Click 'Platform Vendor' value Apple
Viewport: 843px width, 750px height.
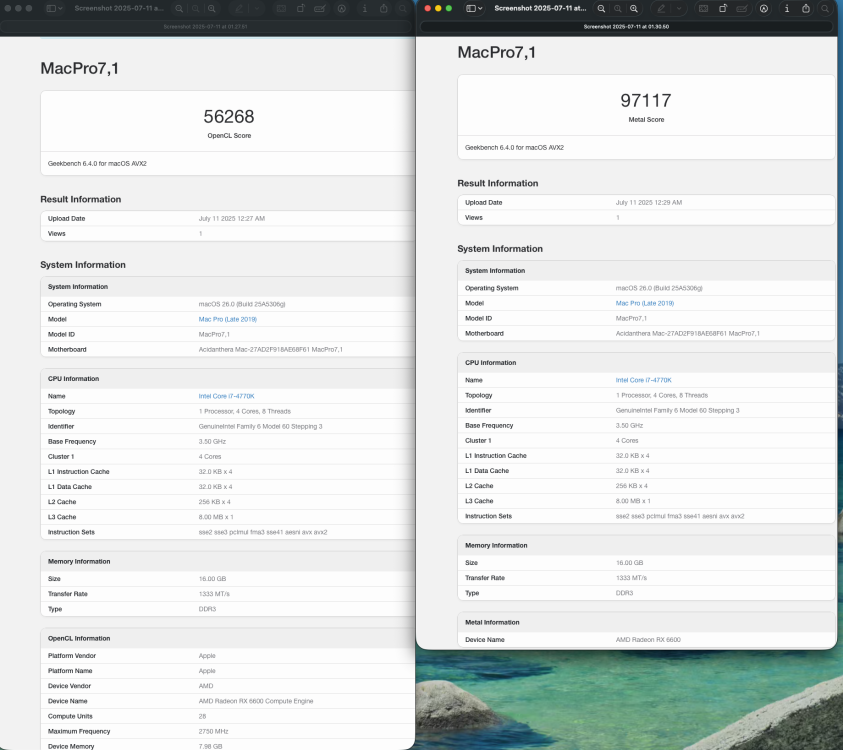click(207, 656)
